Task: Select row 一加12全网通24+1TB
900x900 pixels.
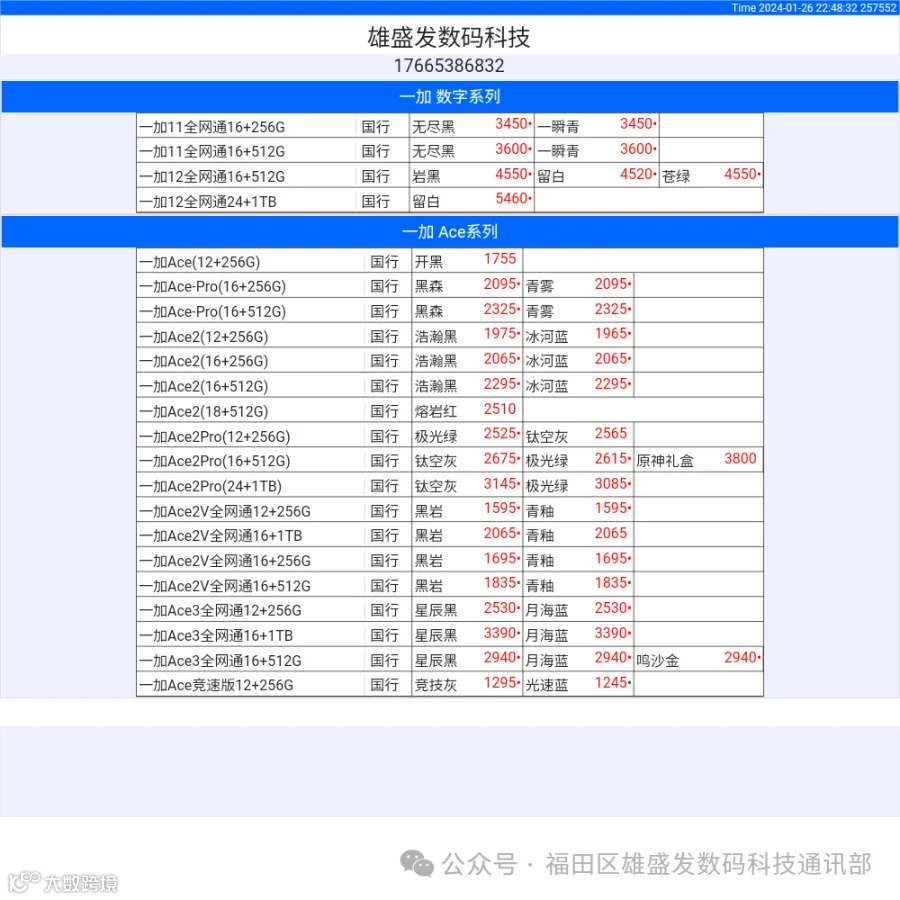Action: point(450,201)
